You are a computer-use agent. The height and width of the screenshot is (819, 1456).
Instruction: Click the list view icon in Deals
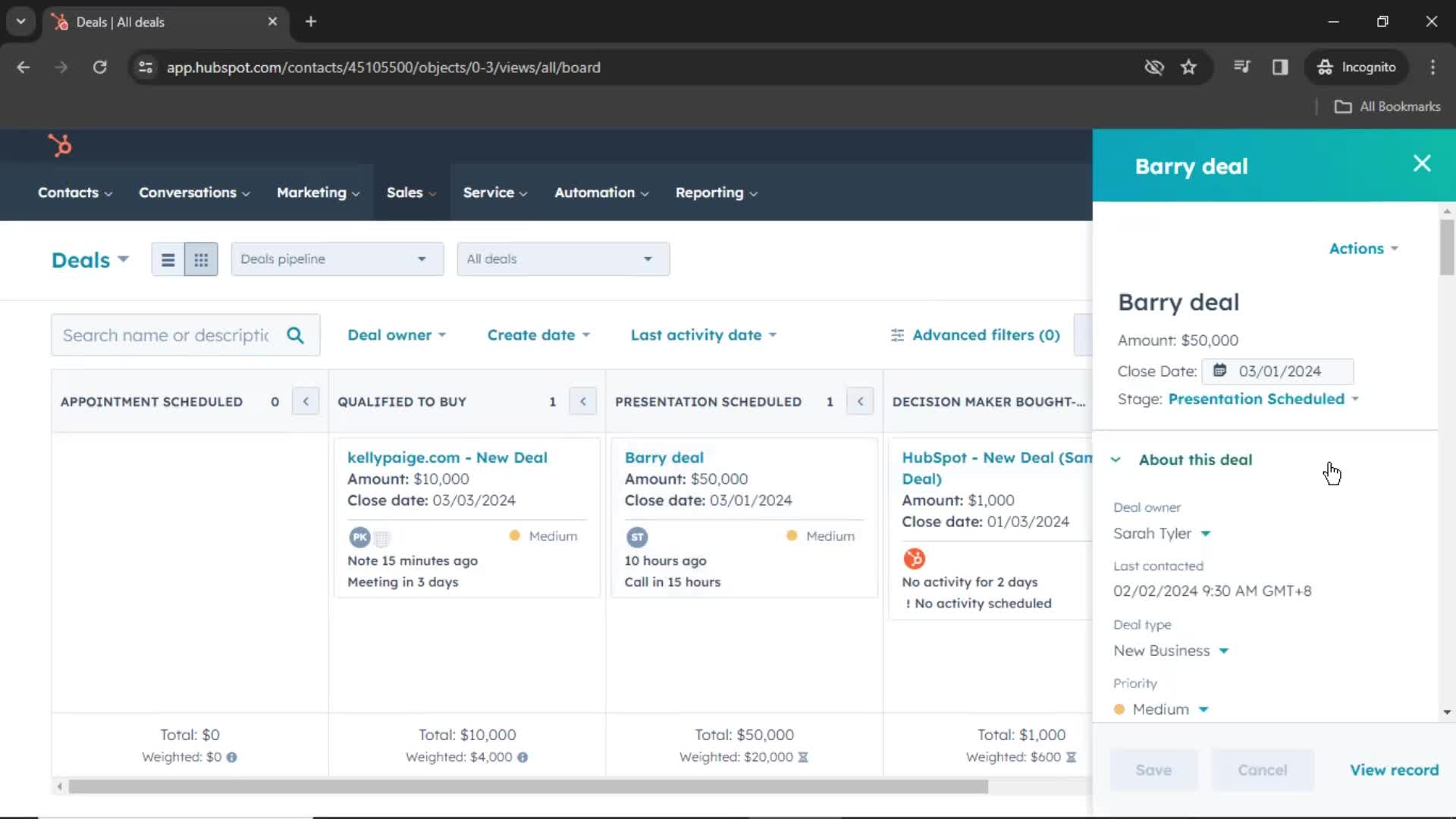point(167,259)
